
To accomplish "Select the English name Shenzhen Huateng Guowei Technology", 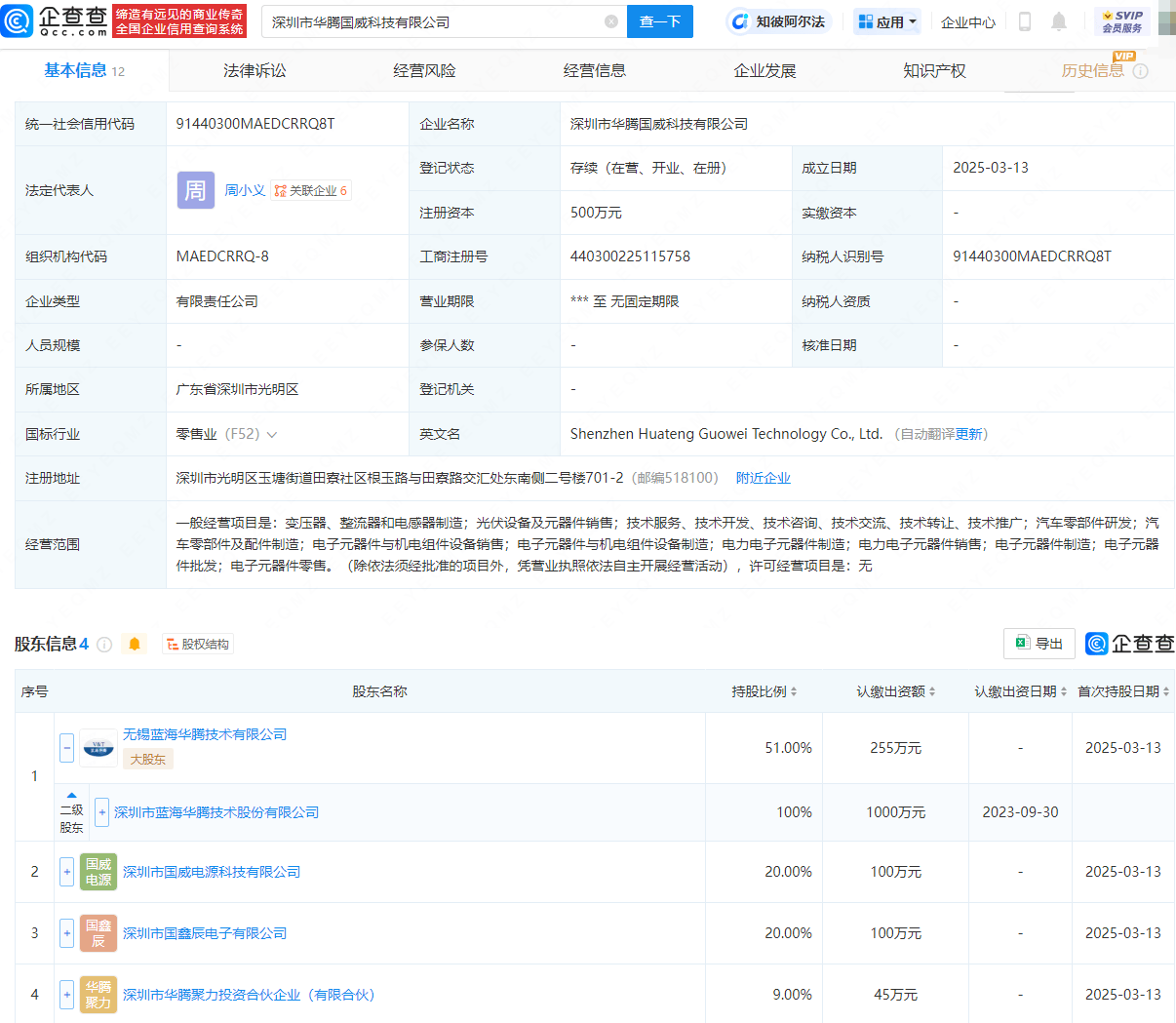I will point(726,434).
